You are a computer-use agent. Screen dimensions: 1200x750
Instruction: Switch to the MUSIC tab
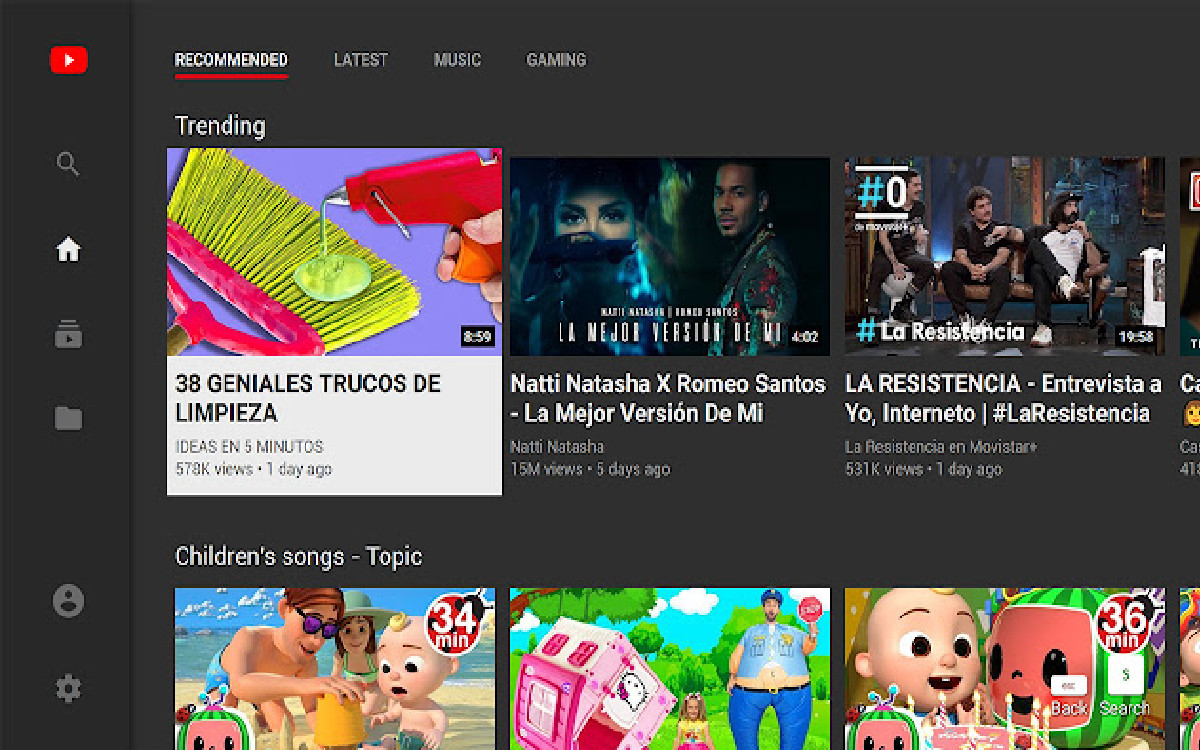point(457,60)
